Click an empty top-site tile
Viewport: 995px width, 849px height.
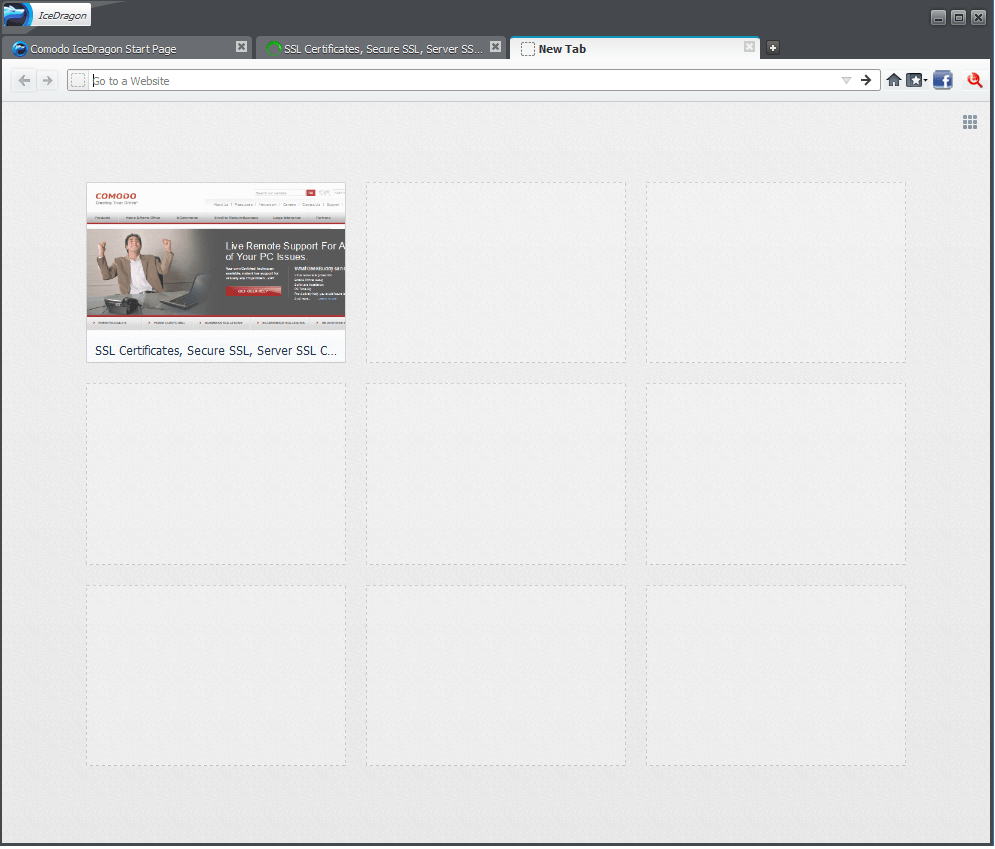(496, 272)
